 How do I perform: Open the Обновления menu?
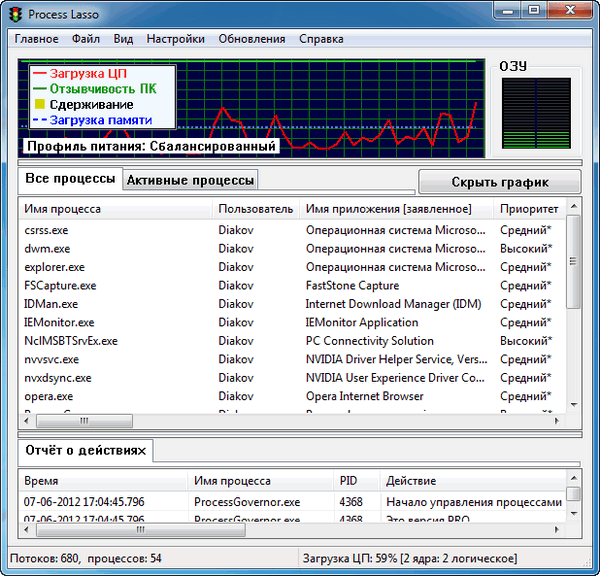(x=252, y=39)
